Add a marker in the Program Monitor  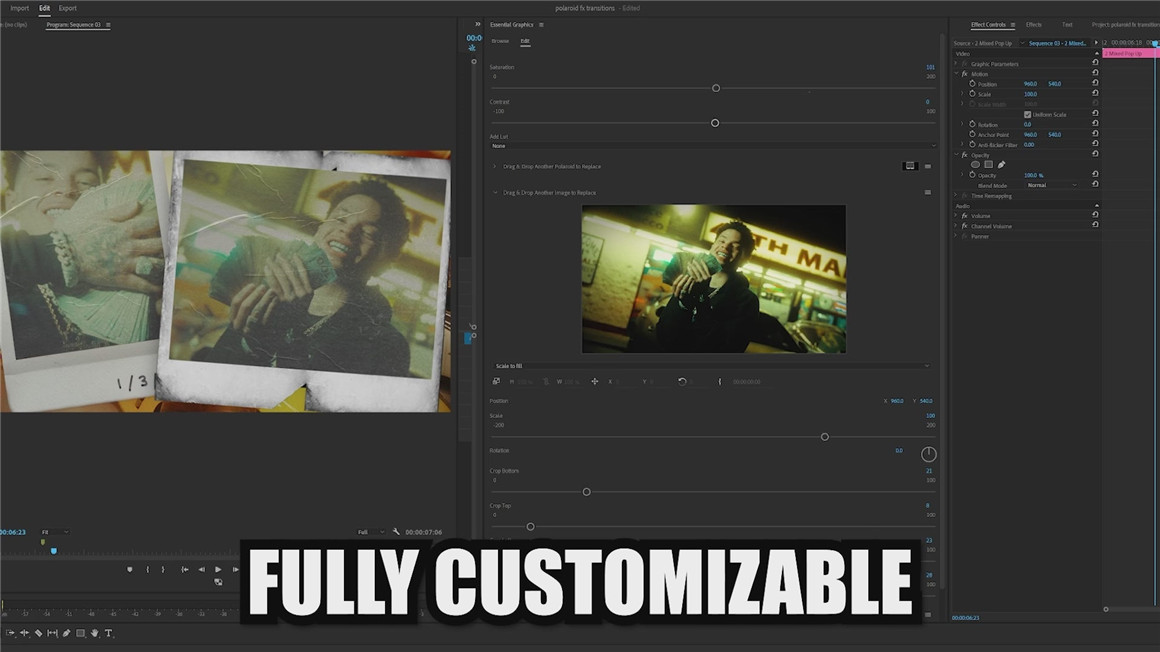point(129,570)
